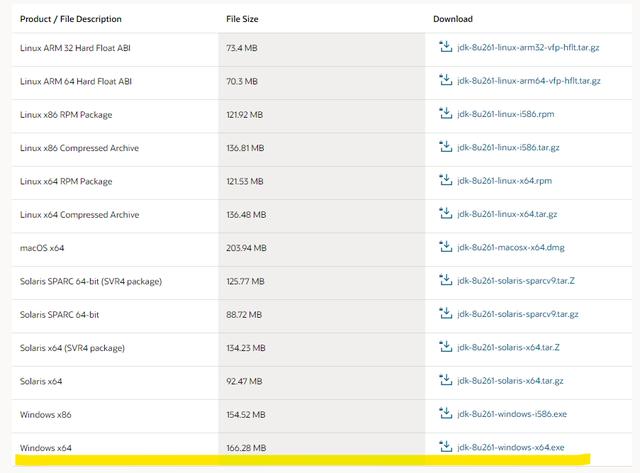Click the Linux x64 Compressed Archive text
Viewport: 640px width, 473px height.
(x=79, y=215)
